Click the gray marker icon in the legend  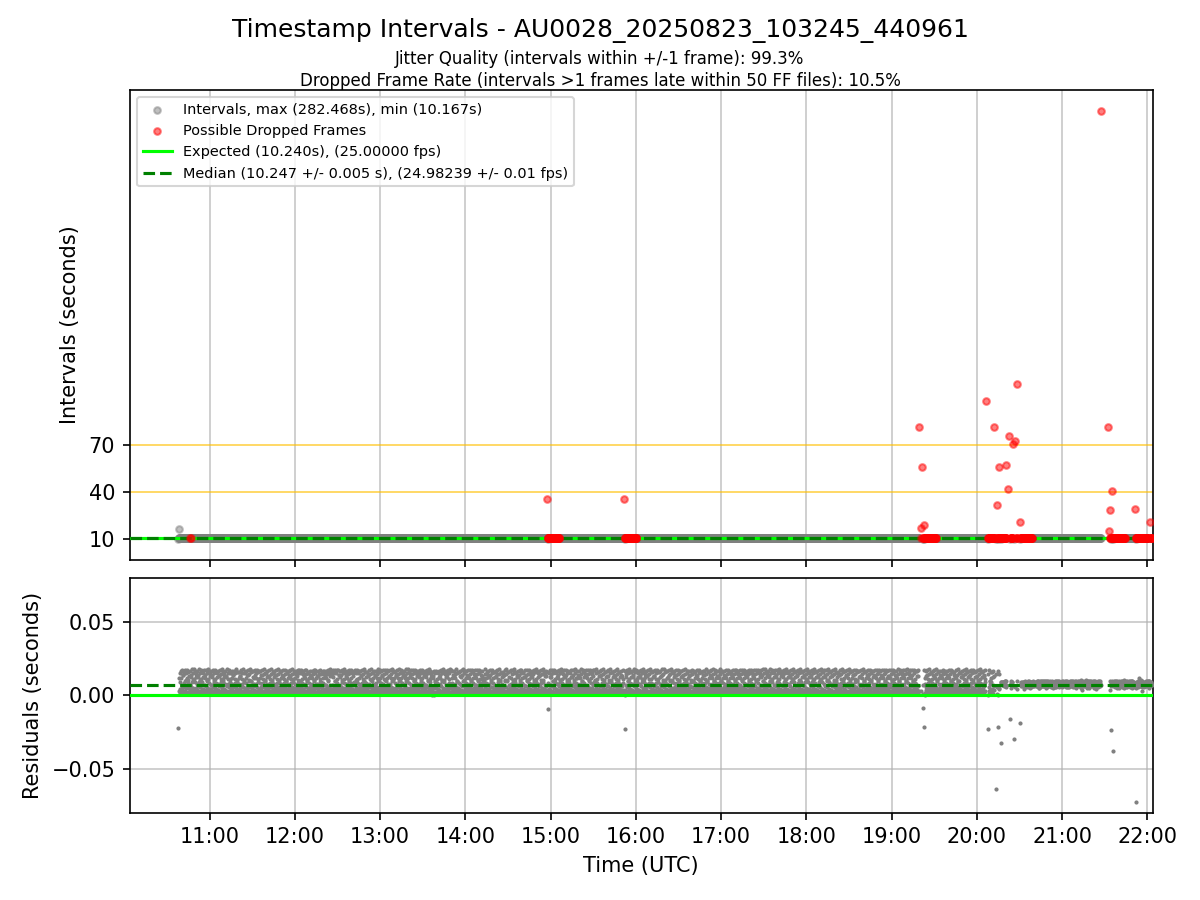pyautogui.click(x=157, y=109)
